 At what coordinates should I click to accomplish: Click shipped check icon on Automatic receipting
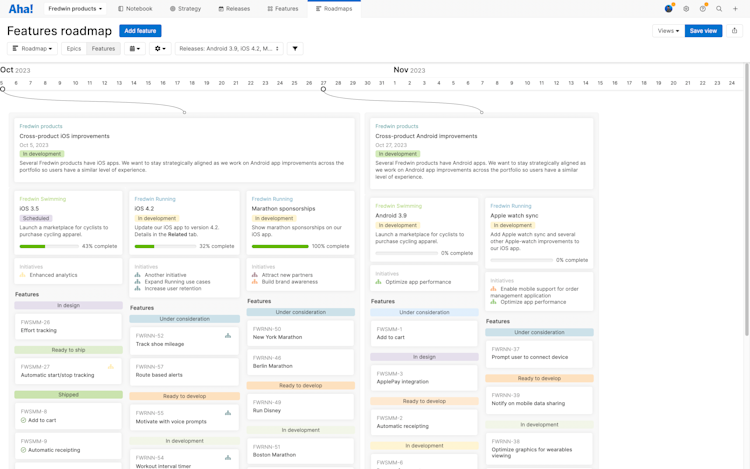pos(23,450)
